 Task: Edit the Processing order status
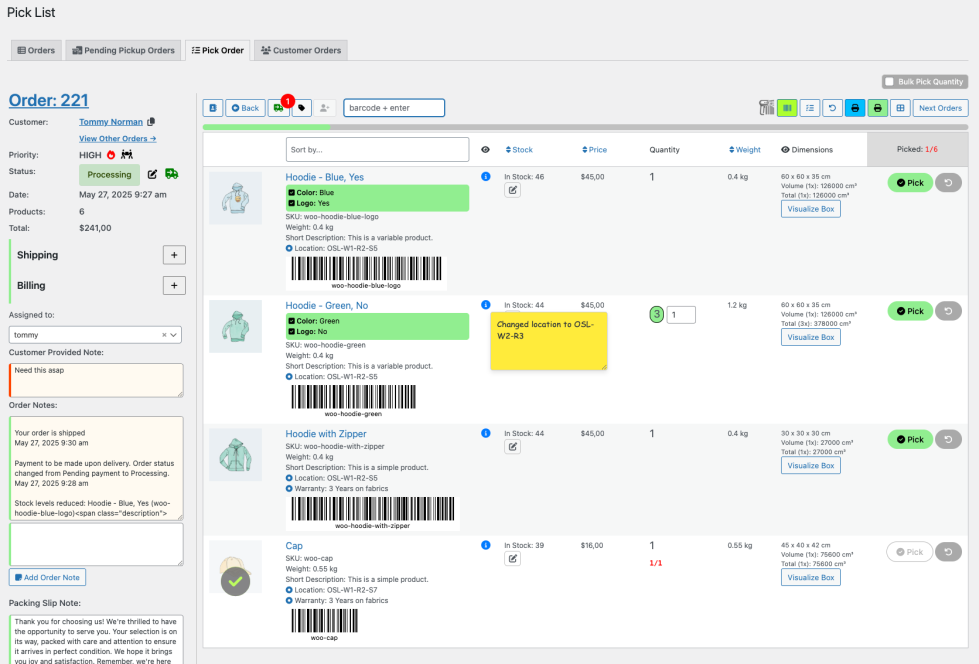coord(152,174)
